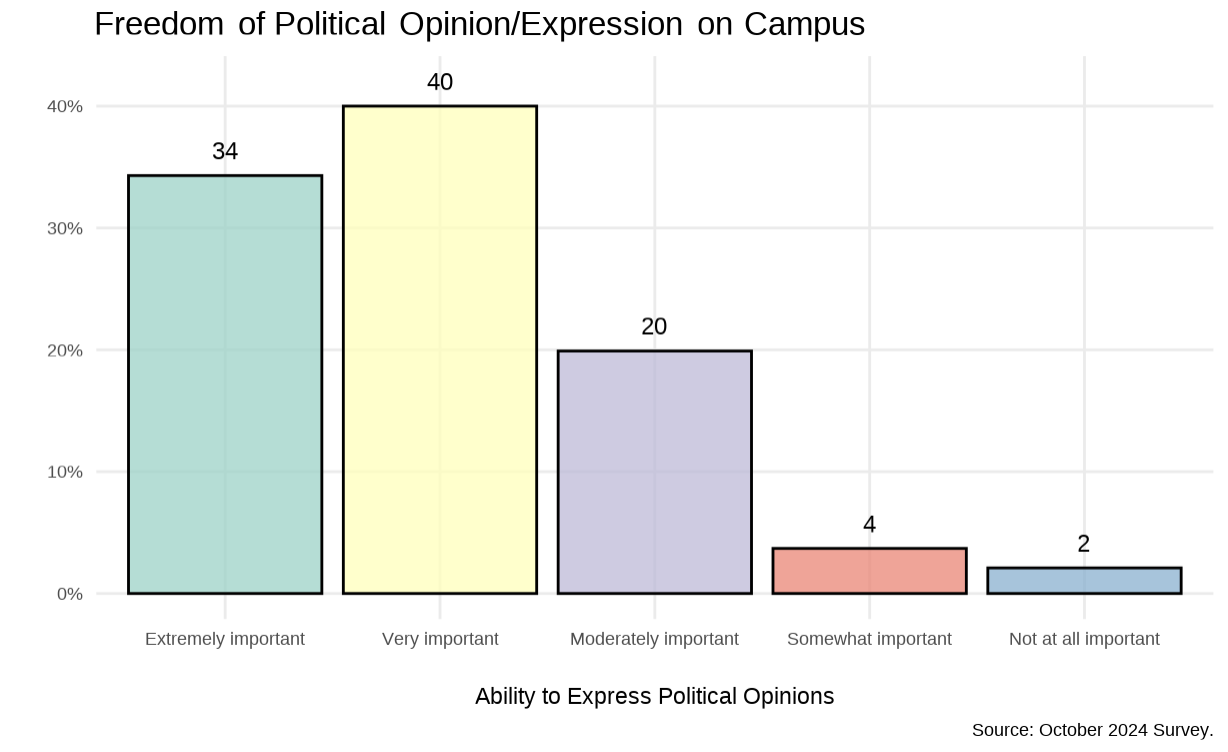The height and width of the screenshot is (752, 1228).
Task: Click the 40% y-axis tick label
Action: (x=64, y=107)
